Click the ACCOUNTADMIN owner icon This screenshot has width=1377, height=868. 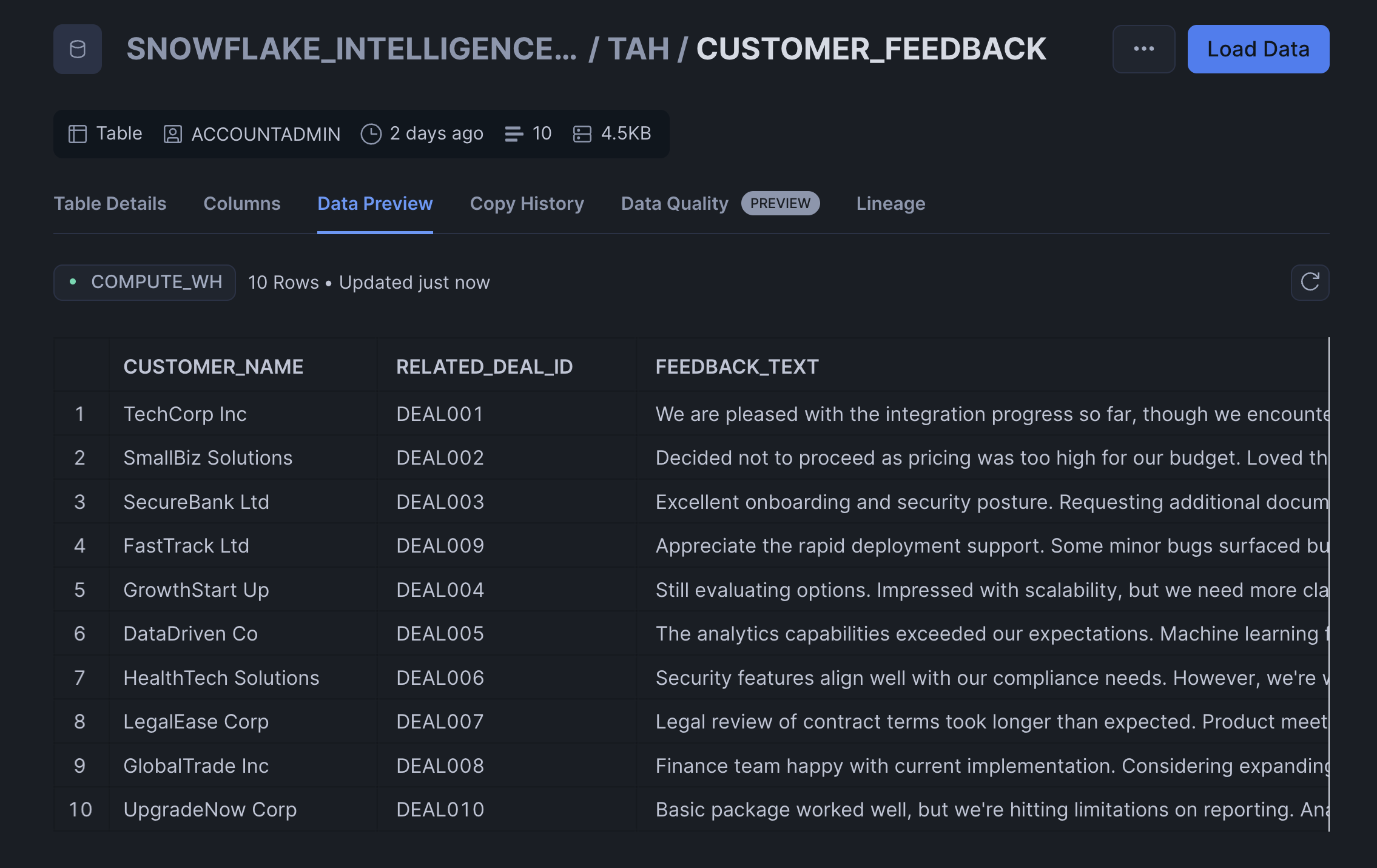click(172, 133)
